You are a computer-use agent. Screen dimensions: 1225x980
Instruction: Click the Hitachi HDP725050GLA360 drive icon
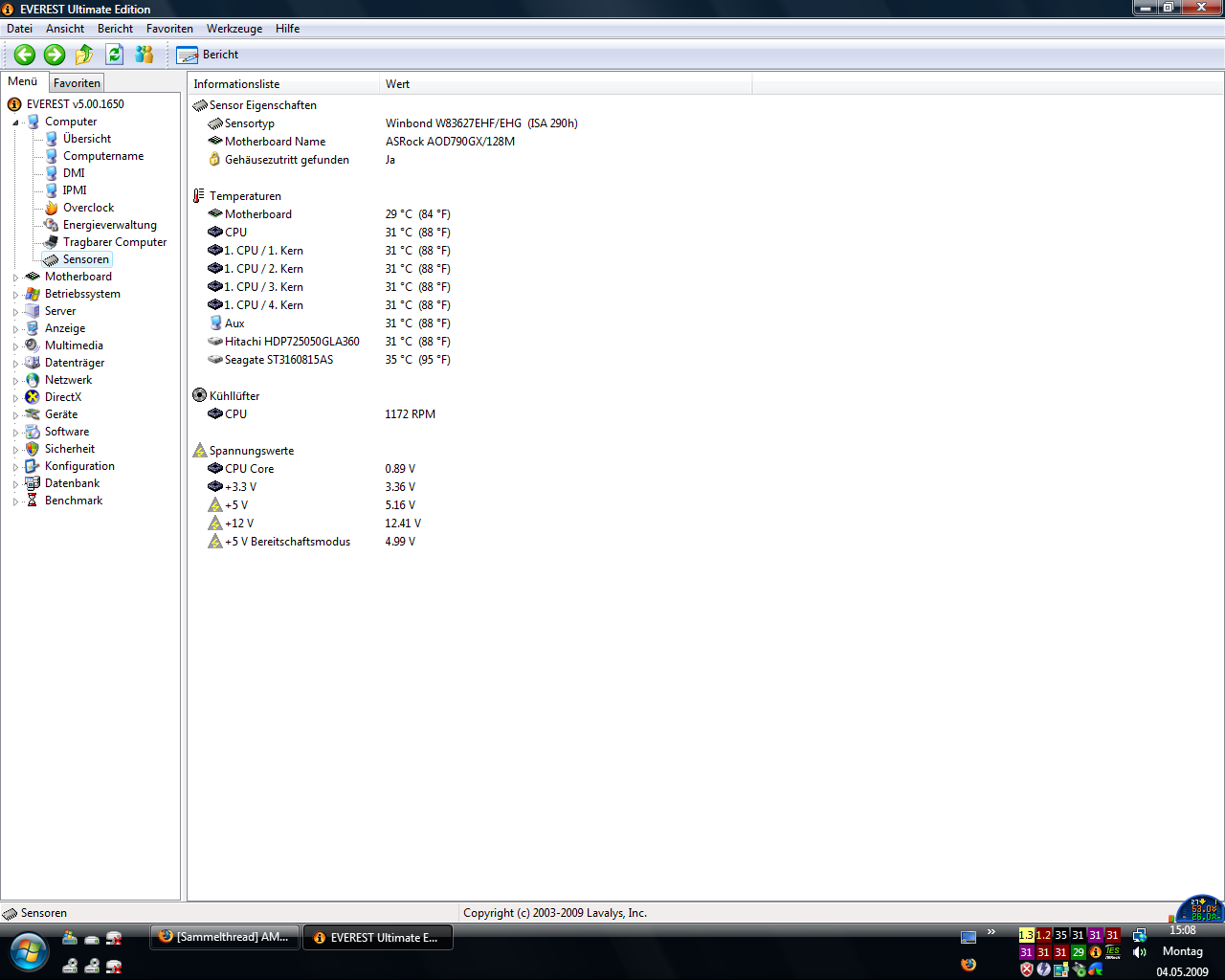[x=215, y=342]
